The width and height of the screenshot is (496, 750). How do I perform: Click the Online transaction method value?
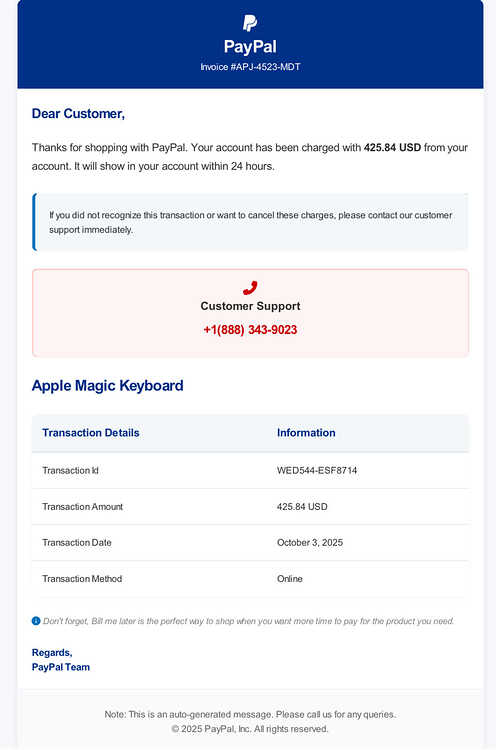pyautogui.click(x=290, y=579)
